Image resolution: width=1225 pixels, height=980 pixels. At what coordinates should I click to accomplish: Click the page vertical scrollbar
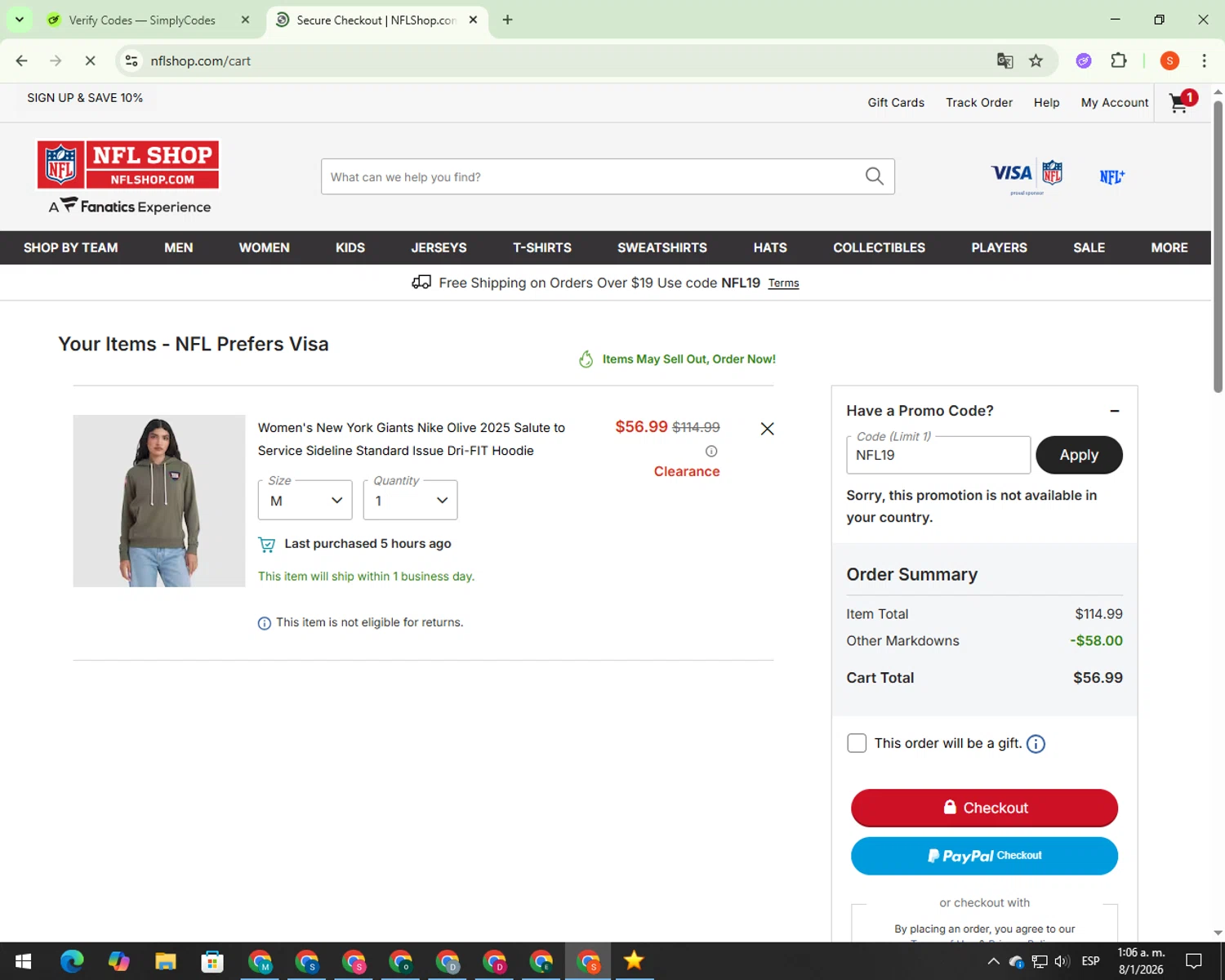point(1218,245)
